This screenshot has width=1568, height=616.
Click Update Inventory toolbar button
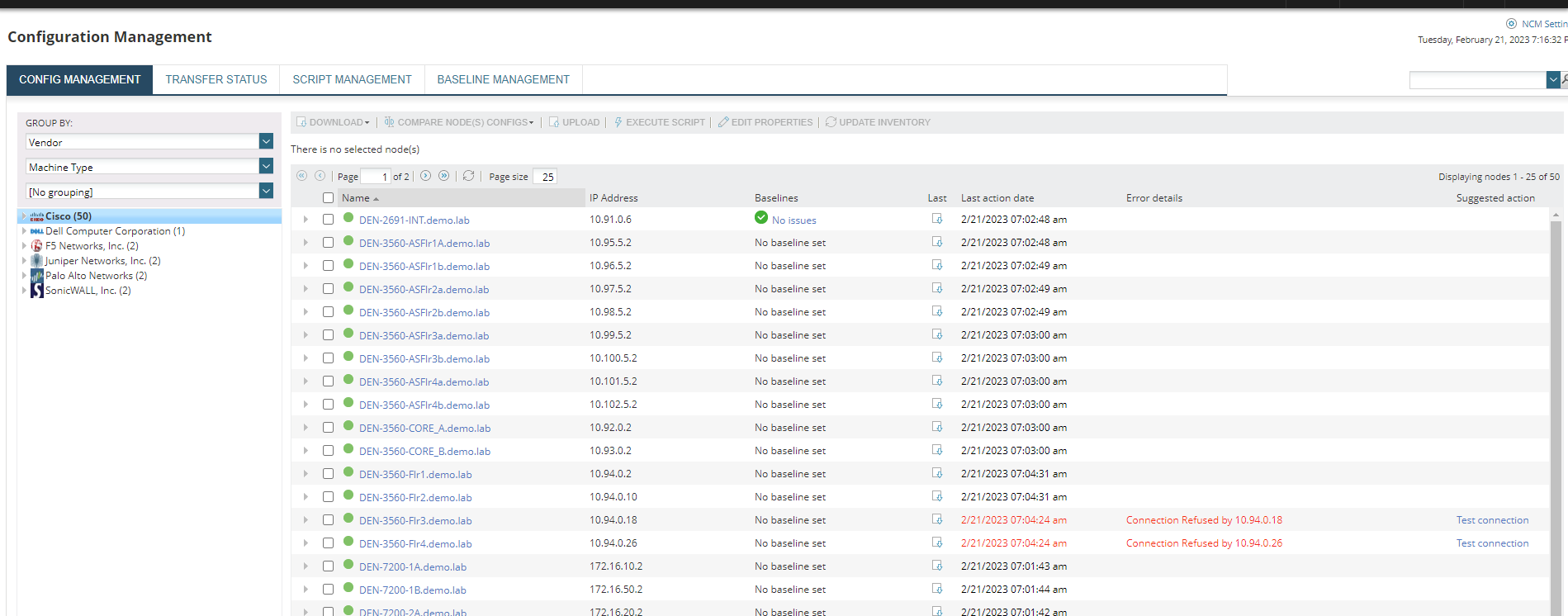(878, 122)
